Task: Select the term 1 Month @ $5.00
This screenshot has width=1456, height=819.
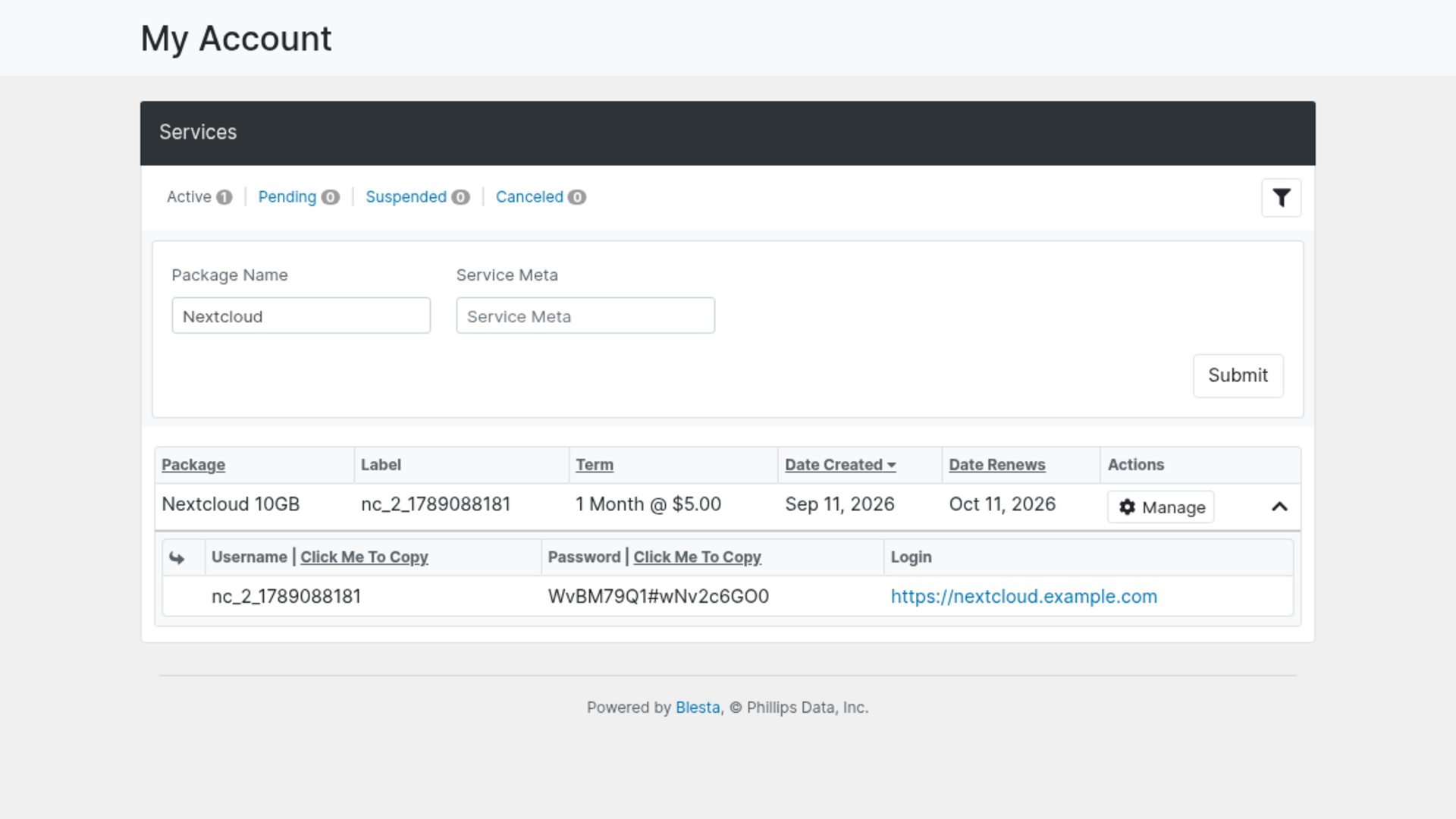Action: [x=648, y=504]
